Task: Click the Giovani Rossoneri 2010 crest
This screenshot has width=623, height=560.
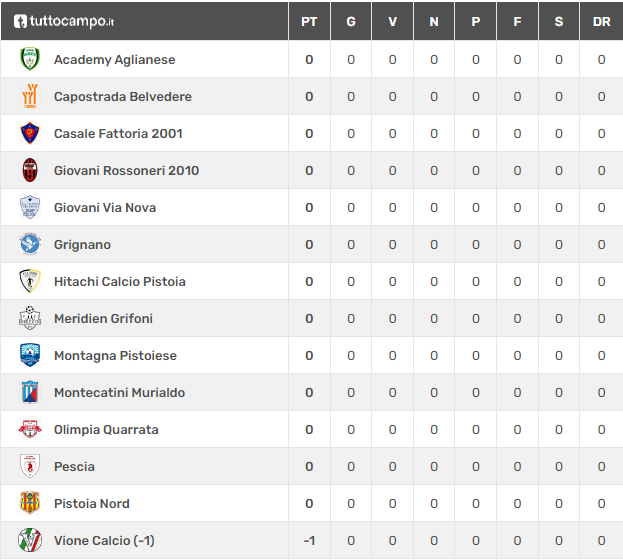Action: click(30, 170)
